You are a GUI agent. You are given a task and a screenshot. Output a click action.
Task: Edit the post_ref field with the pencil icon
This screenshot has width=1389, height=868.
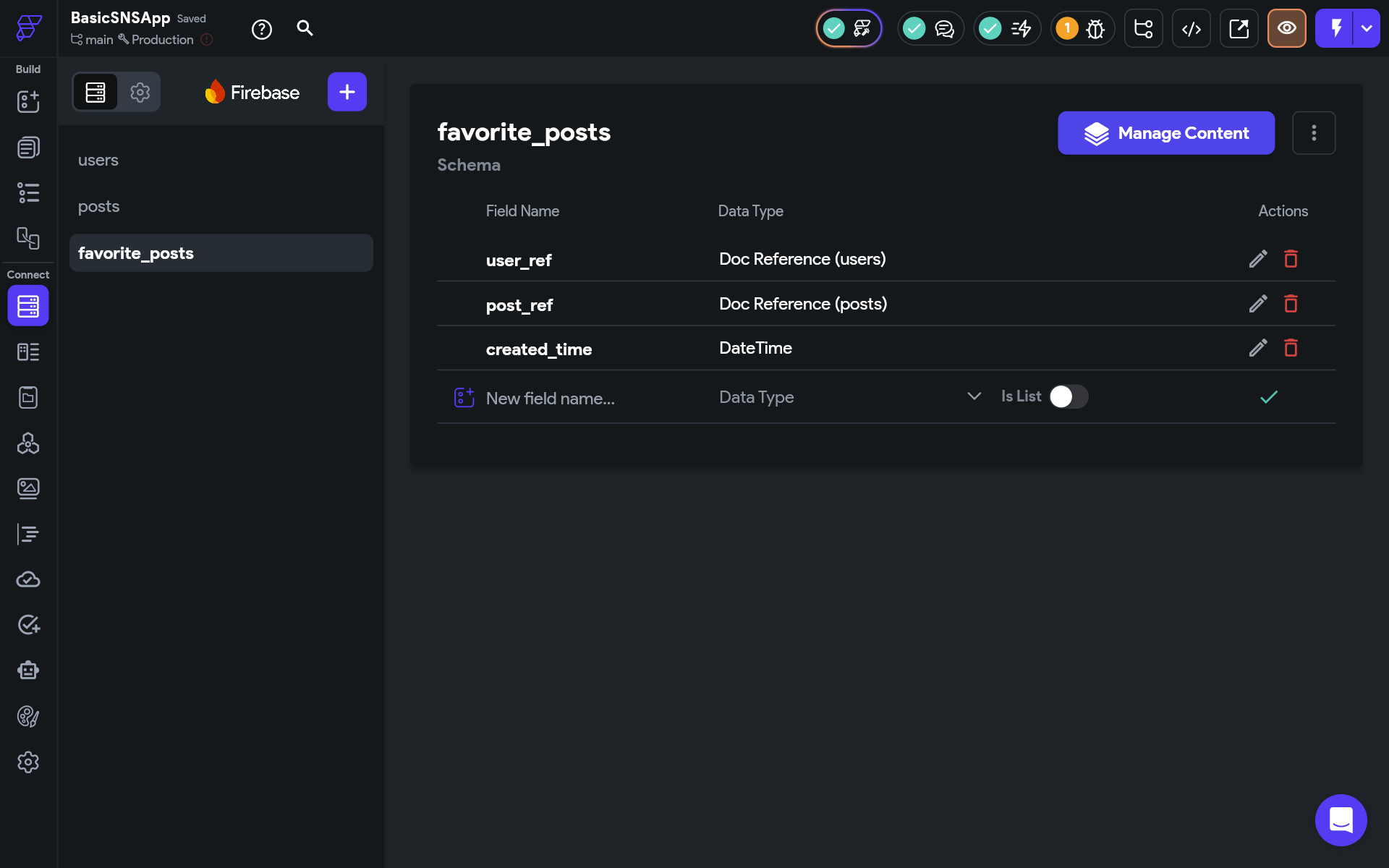[x=1258, y=304]
